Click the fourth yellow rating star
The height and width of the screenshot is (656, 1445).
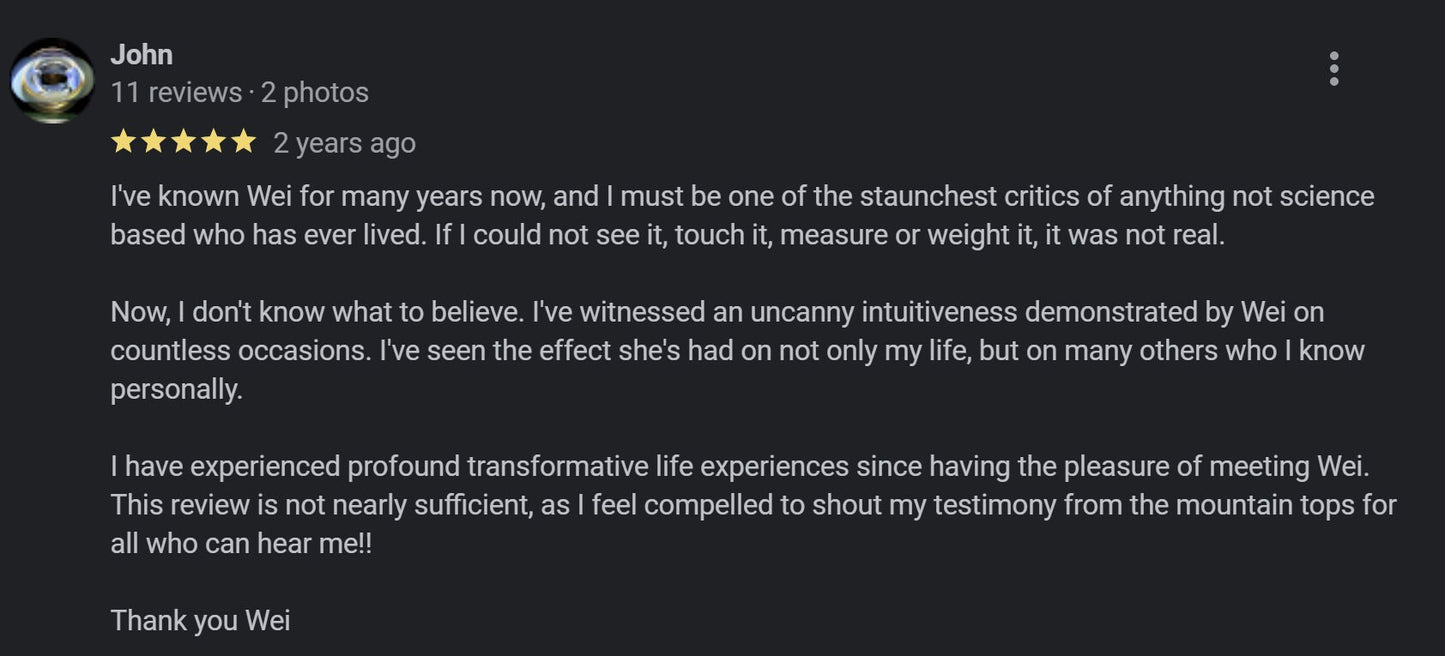(x=213, y=143)
